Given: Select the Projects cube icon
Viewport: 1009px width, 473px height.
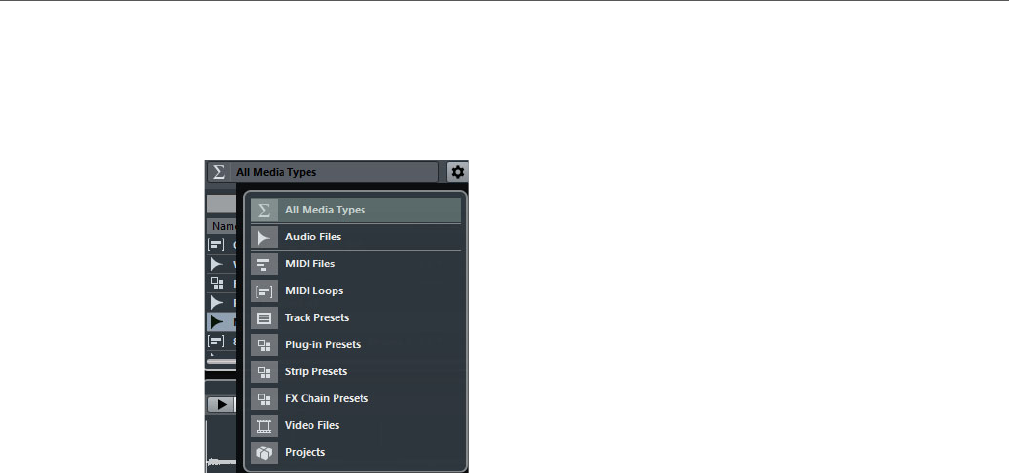Looking at the screenshot, I should click(264, 452).
